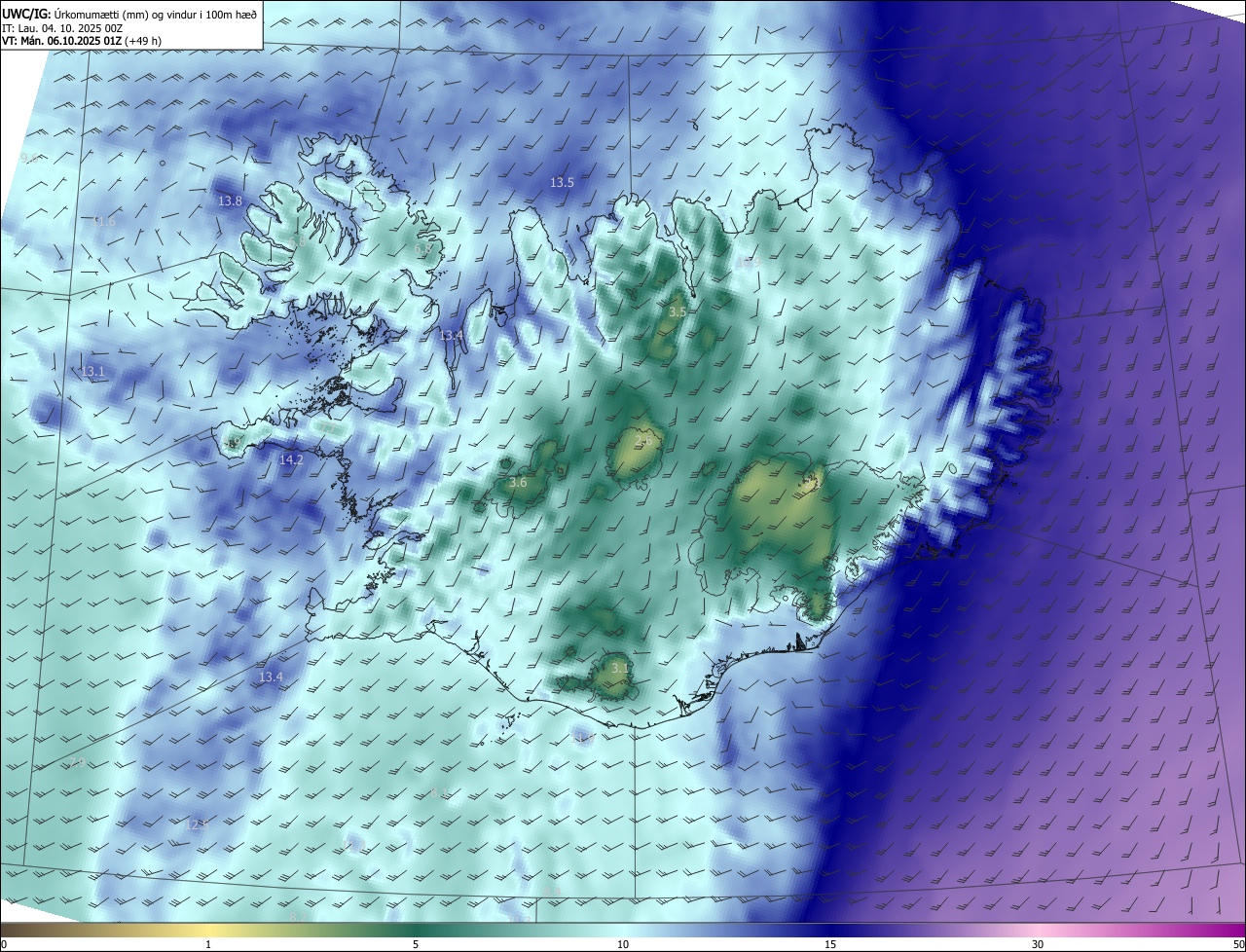
Task: Select the 13.8 value label
Action: click(230, 201)
